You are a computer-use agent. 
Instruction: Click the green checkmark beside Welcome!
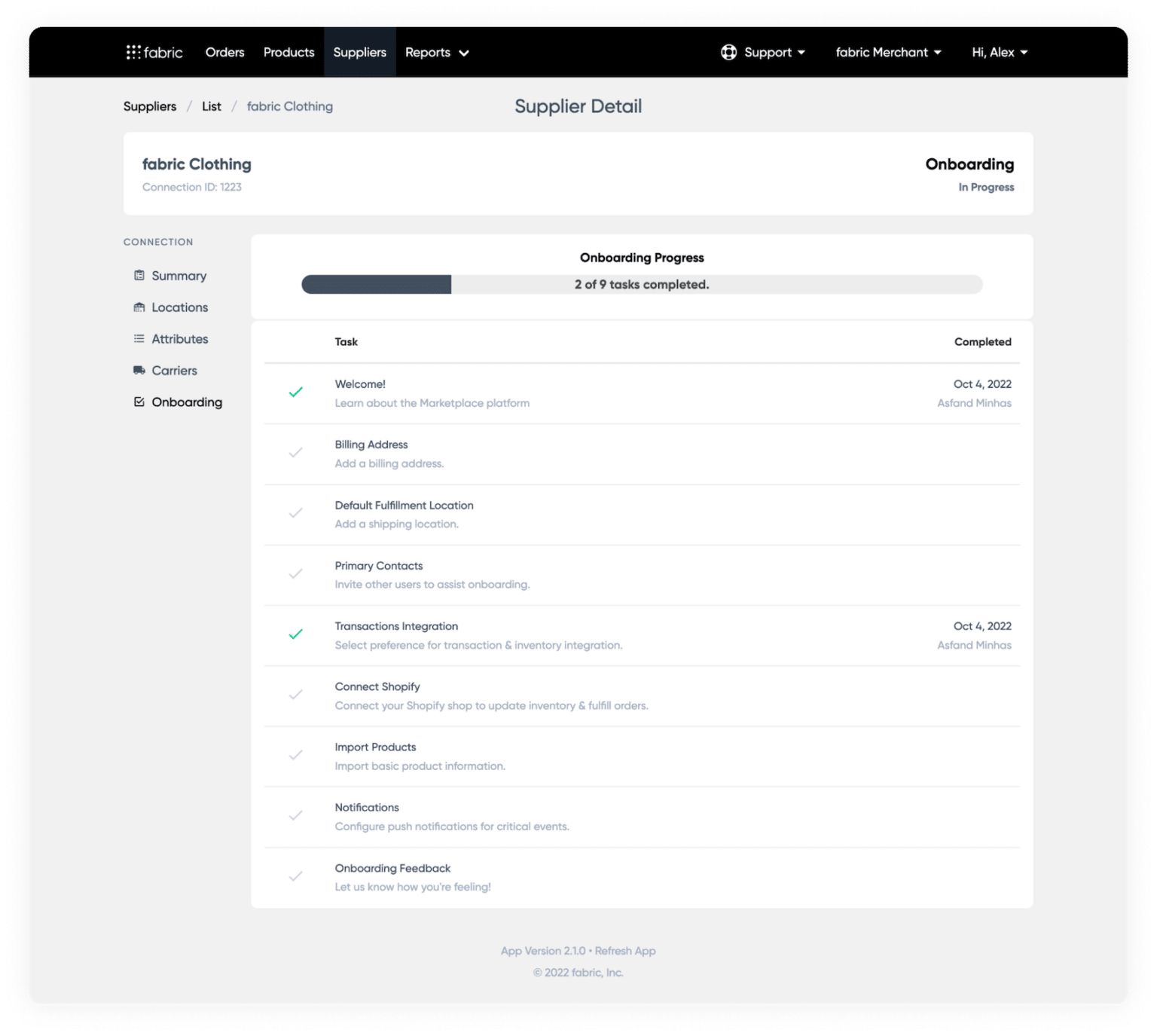coord(296,392)
